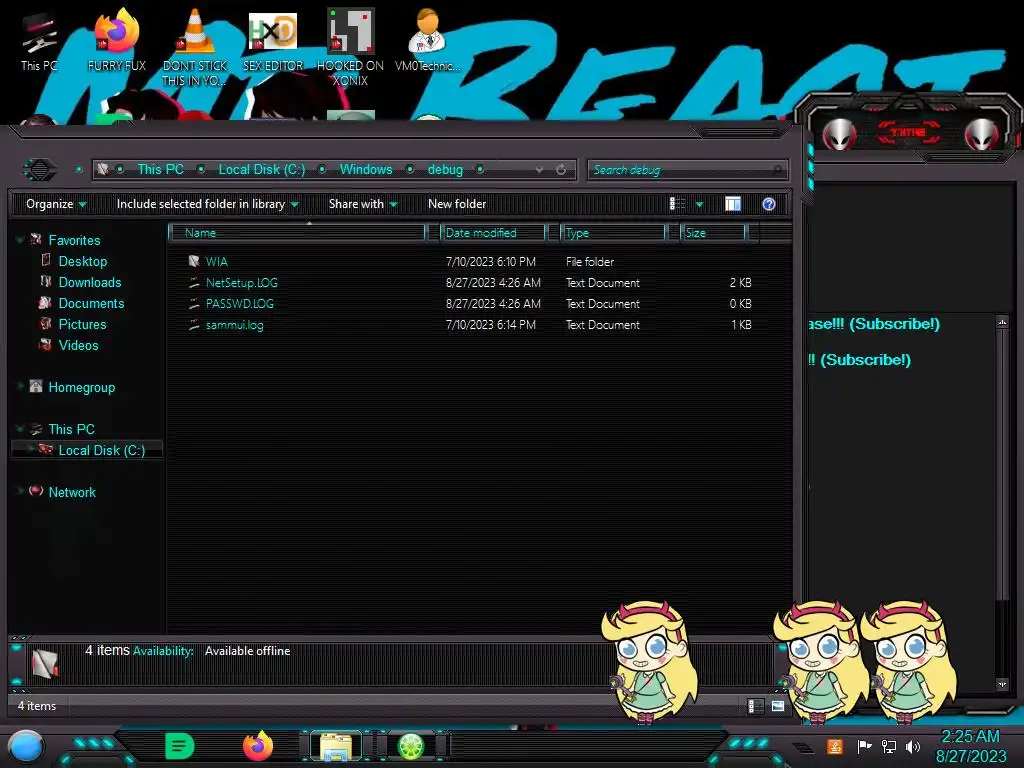Open Pictures in the navigation pane
The image size is (1024, 768).
click(82, 324)
